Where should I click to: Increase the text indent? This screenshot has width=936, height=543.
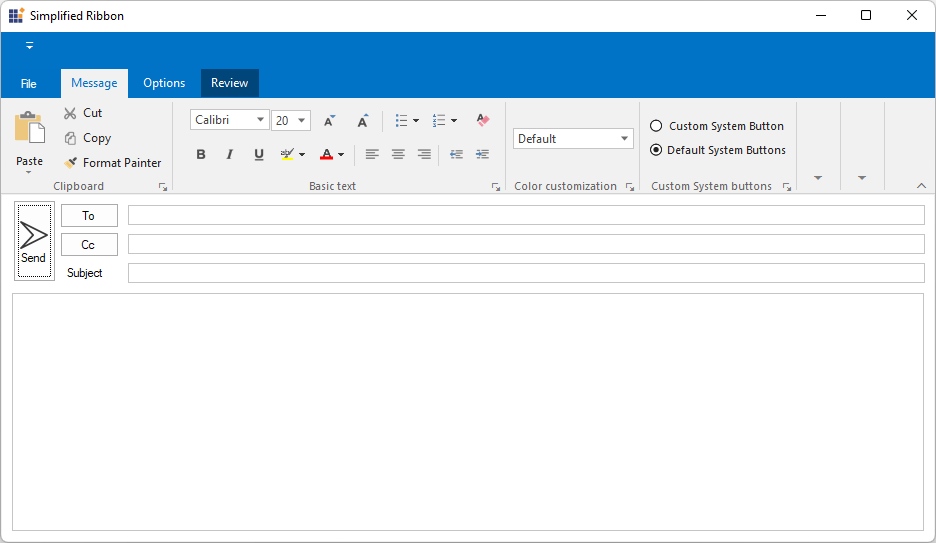pos(482,154)
